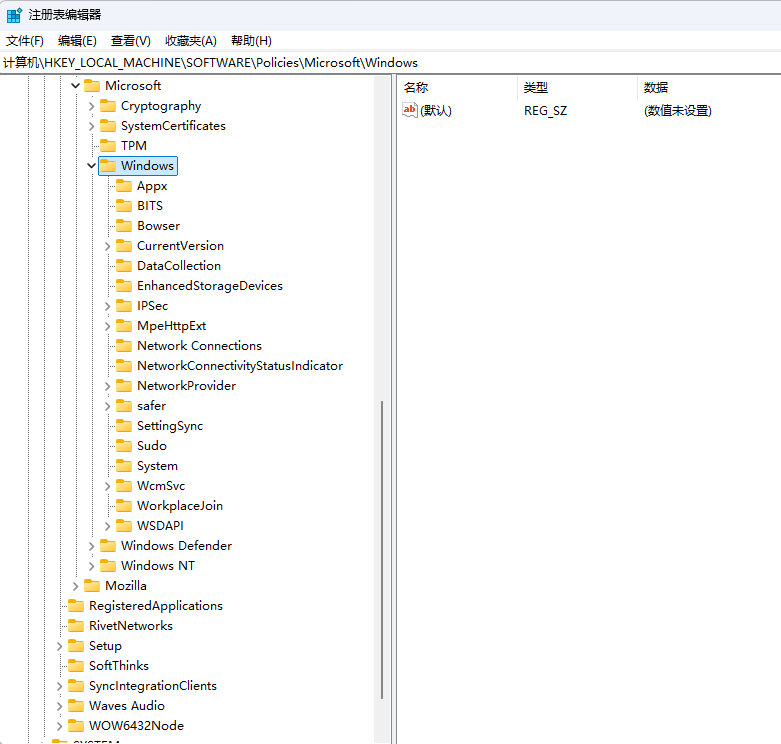Expand the Mozilla key chevron
This screenshot has height=744, width=781.
coord(75,586)
